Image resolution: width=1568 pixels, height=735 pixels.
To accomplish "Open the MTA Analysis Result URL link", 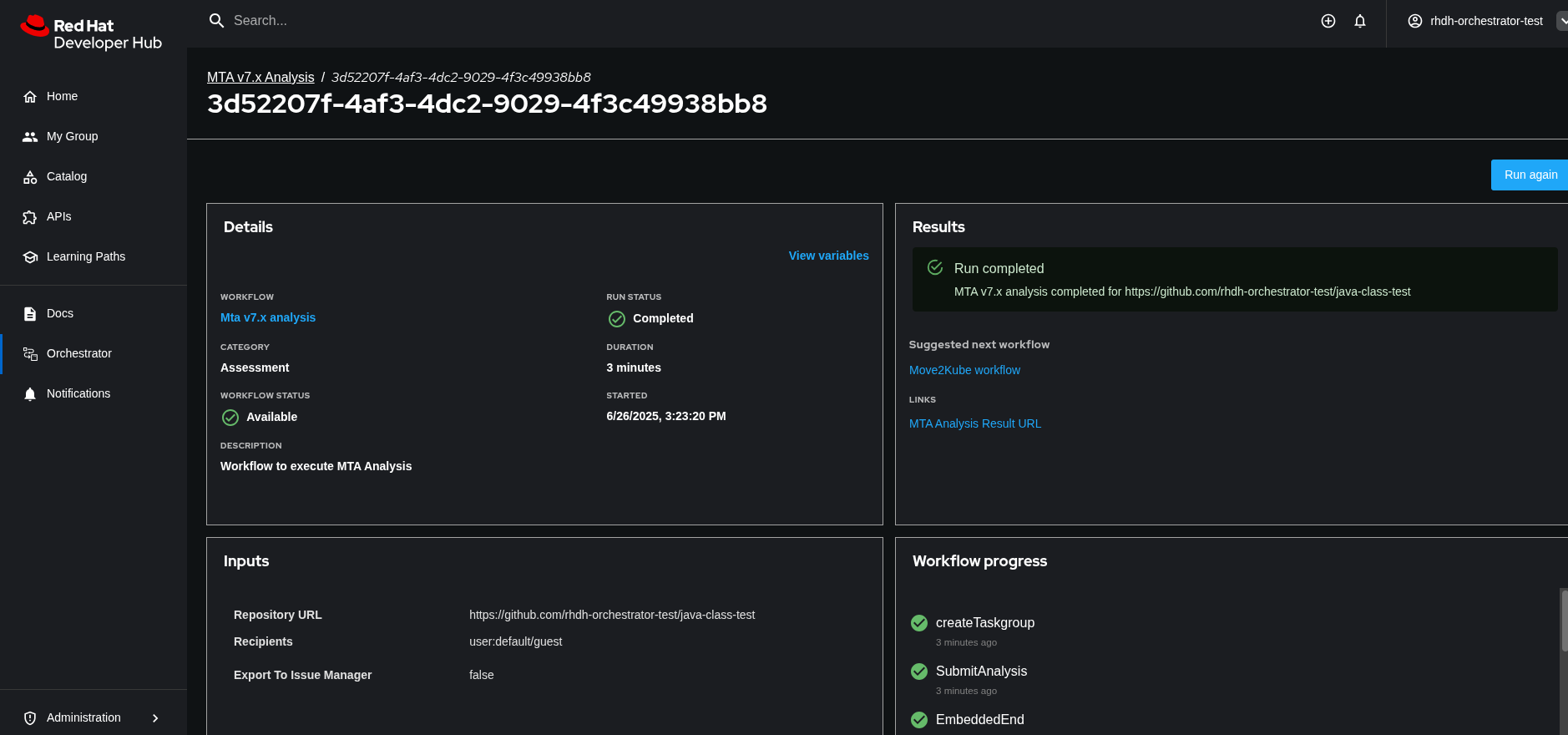I will click(x=974, y=423).
